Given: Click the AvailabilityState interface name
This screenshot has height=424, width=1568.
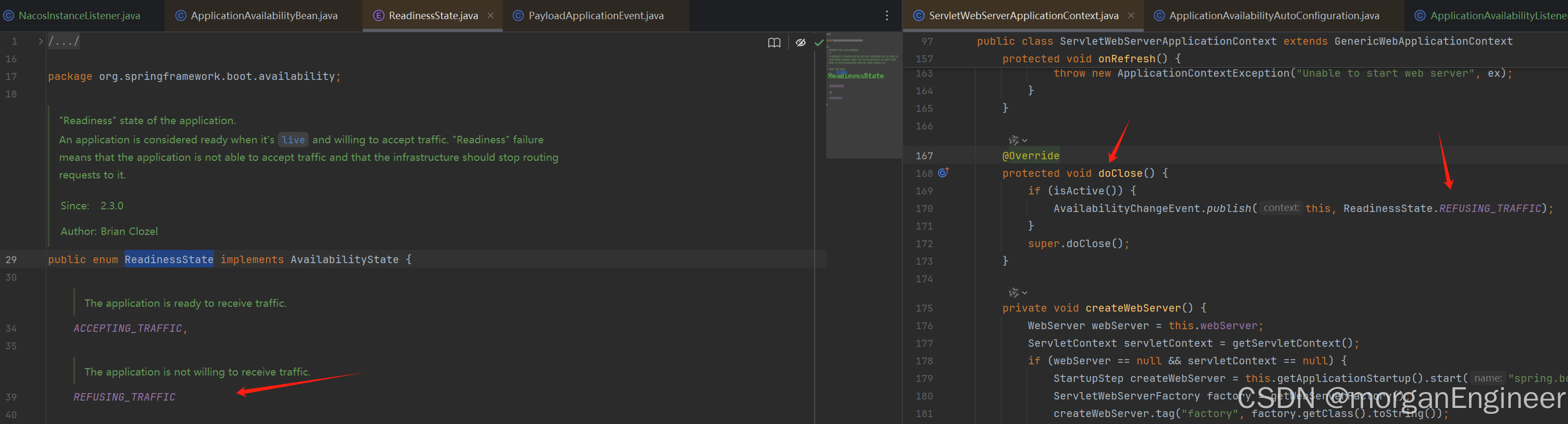Looking at the screenshot, I should coord(345,259).
